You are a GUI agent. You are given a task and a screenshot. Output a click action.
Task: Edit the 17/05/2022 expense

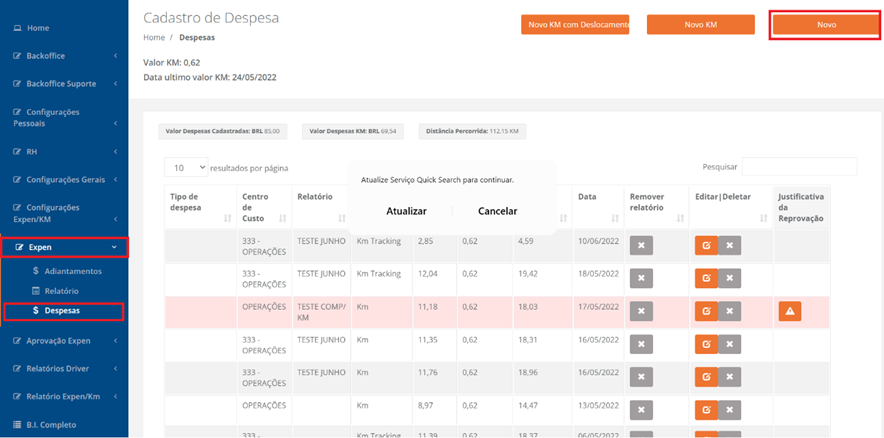click(x=706, y=311)
